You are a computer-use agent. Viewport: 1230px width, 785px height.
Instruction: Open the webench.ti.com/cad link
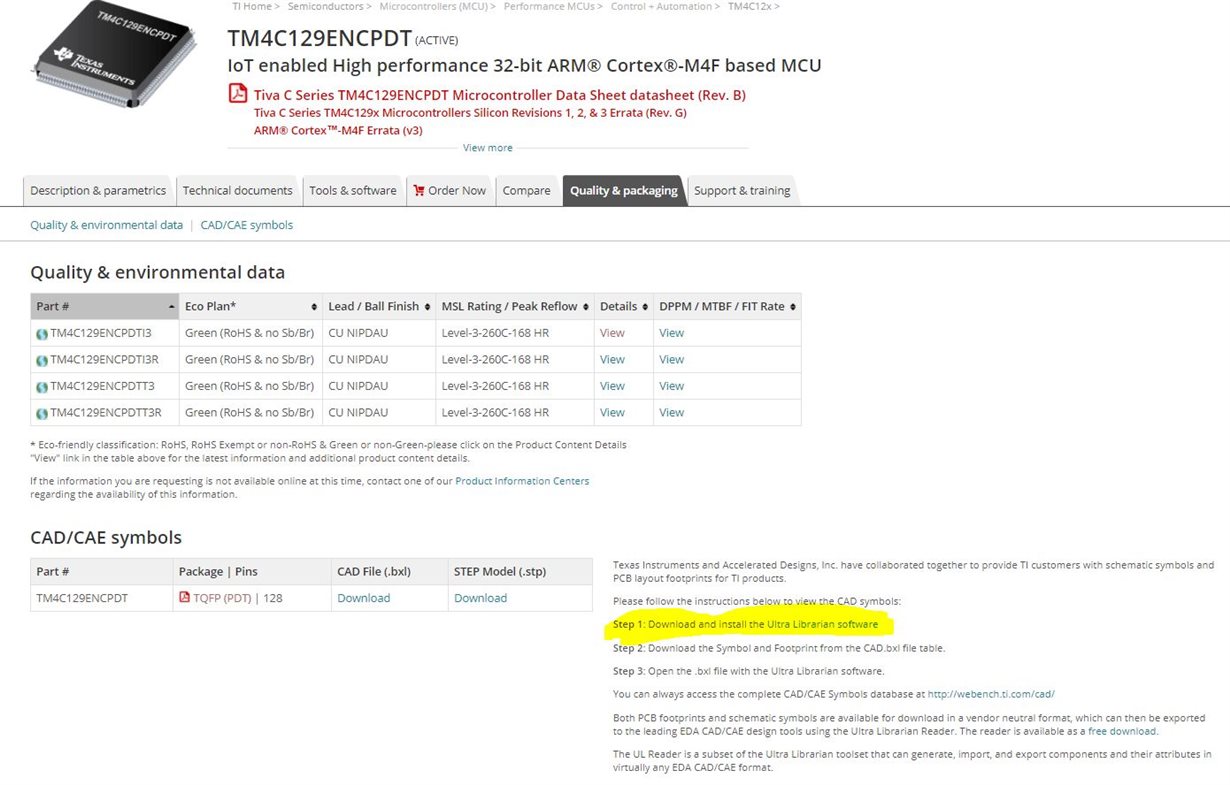point(991,694)
